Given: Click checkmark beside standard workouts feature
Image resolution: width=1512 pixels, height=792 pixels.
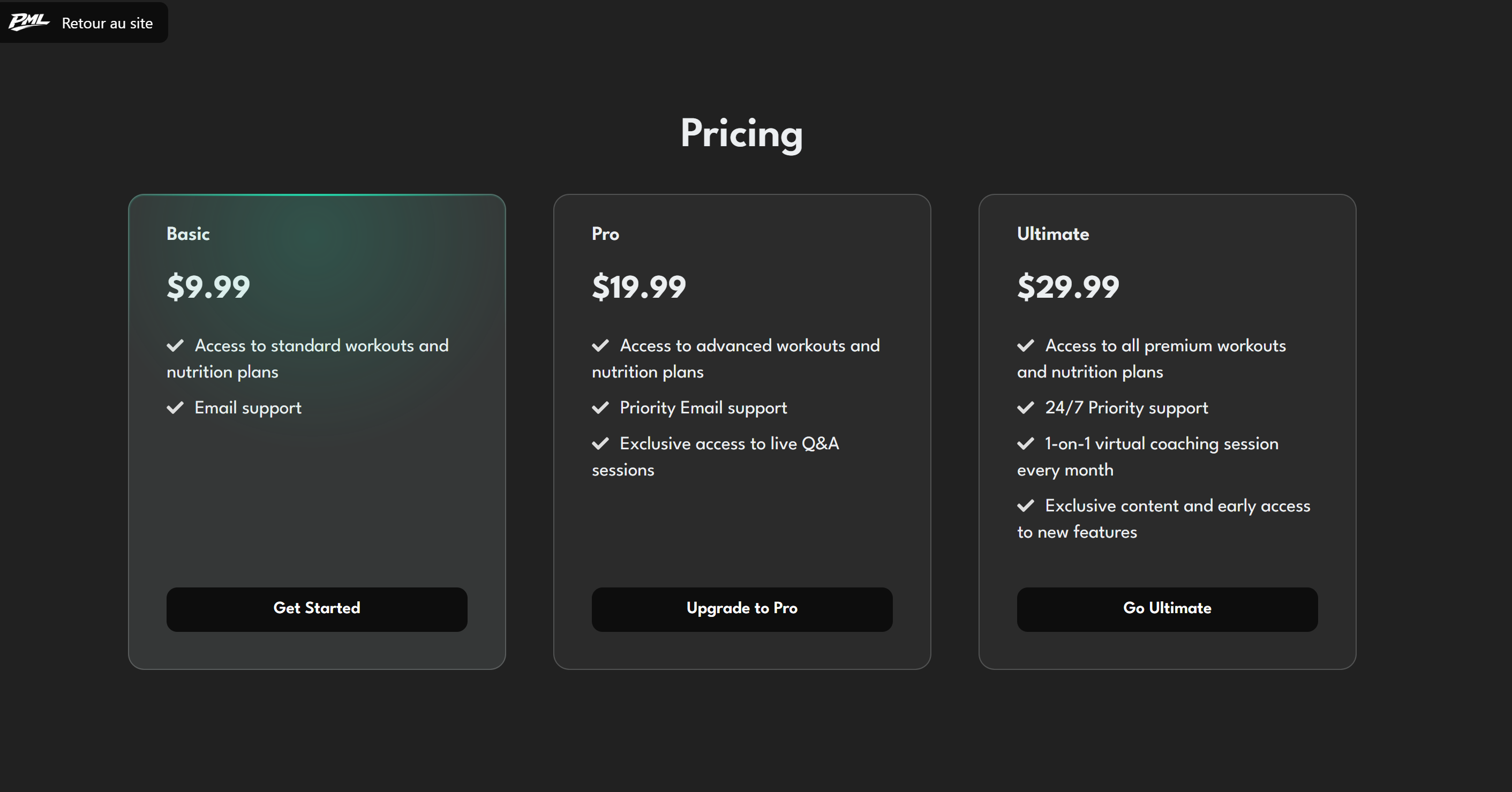Looking at the screenshot, I should [x=175, y=345].
